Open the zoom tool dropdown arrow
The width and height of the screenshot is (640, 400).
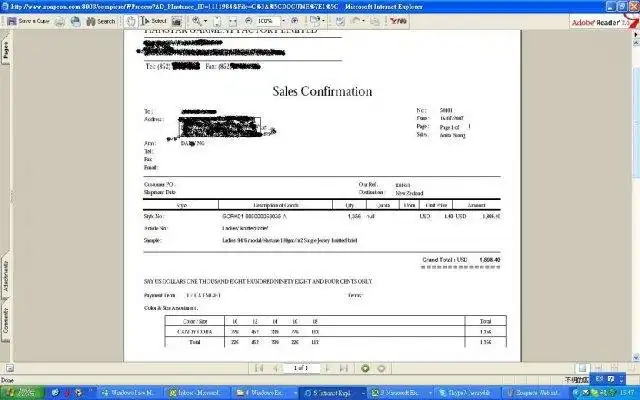tap(205, 21)
